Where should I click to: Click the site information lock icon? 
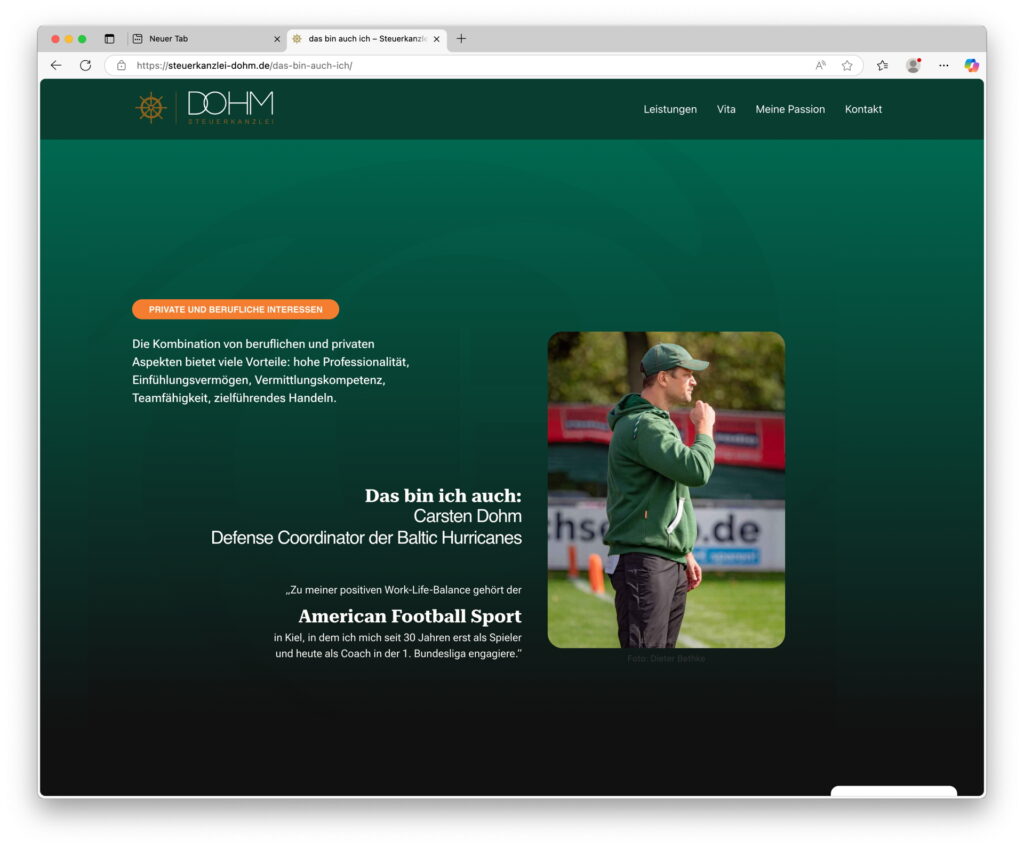tap(121, 65)
